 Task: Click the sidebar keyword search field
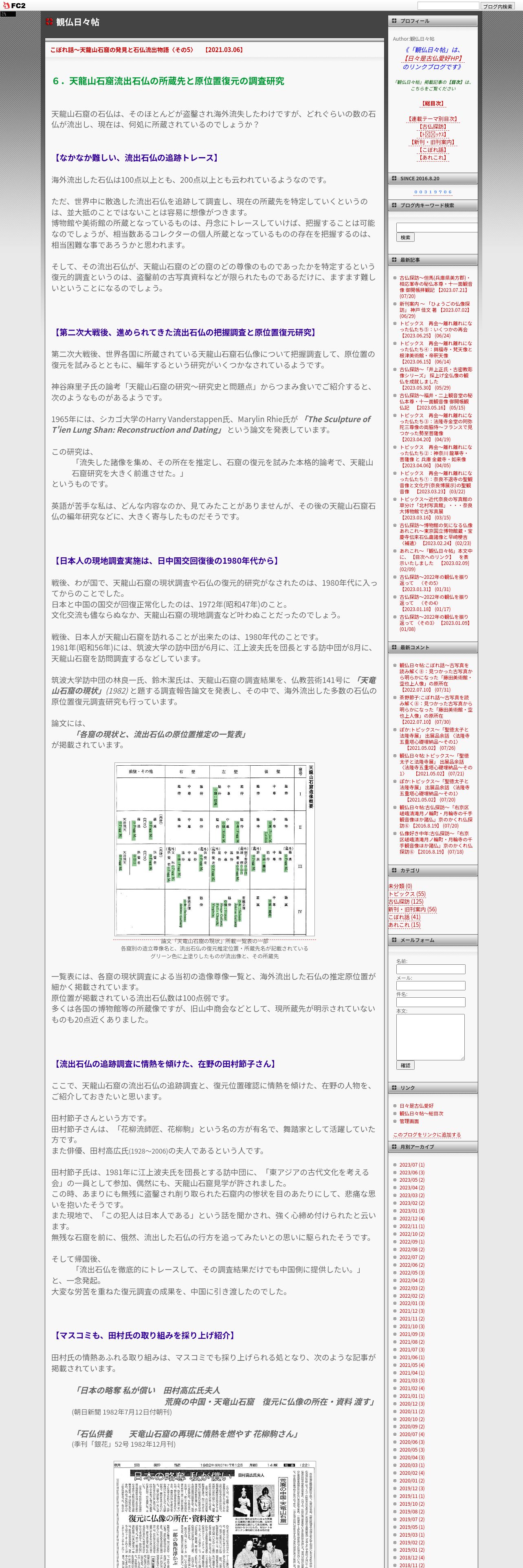click(x=437, y=227)
